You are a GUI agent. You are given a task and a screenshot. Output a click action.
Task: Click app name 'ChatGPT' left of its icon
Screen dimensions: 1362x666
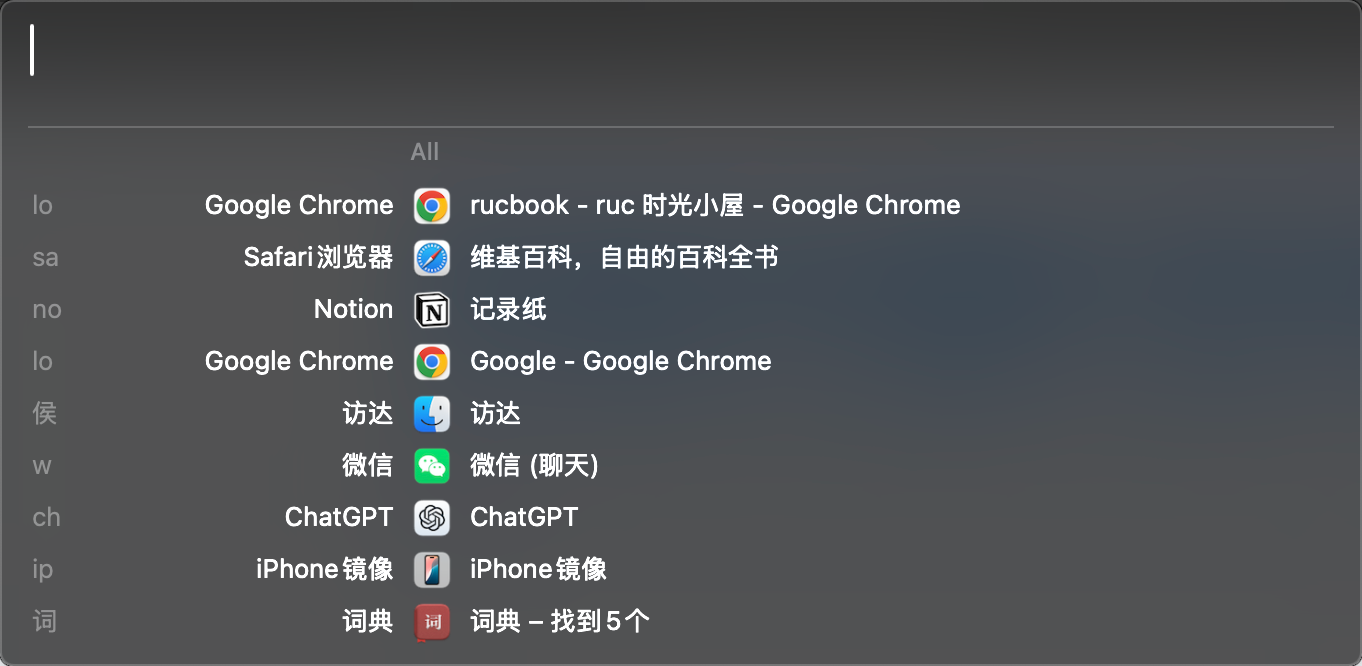pos(339,518)
